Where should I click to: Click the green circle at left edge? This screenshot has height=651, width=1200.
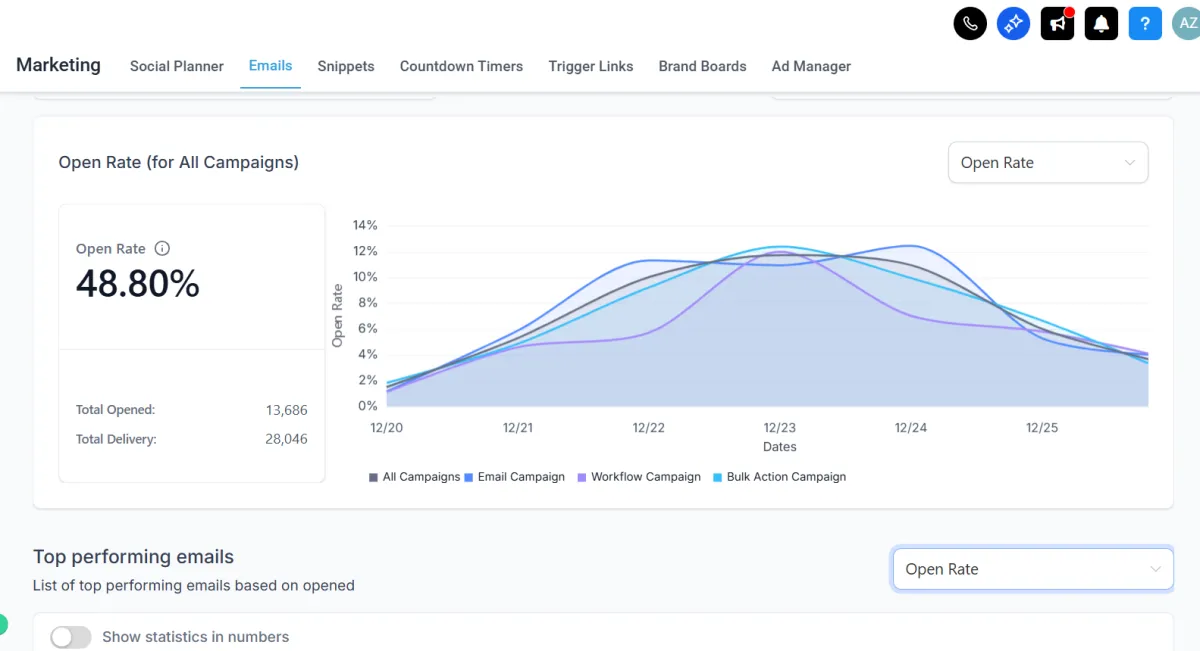[2, 625]
